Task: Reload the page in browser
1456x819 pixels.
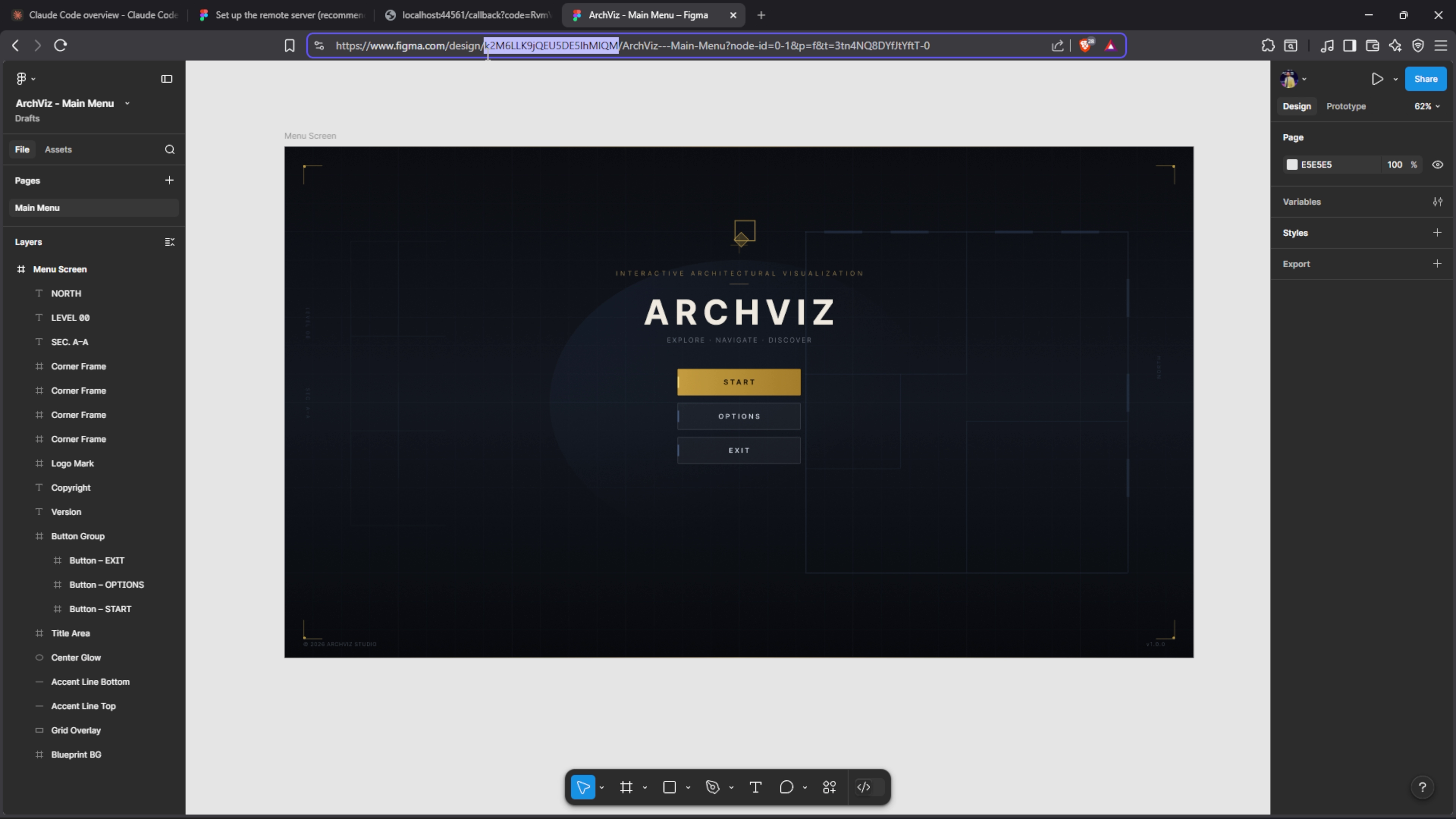Action: point(61,45)
